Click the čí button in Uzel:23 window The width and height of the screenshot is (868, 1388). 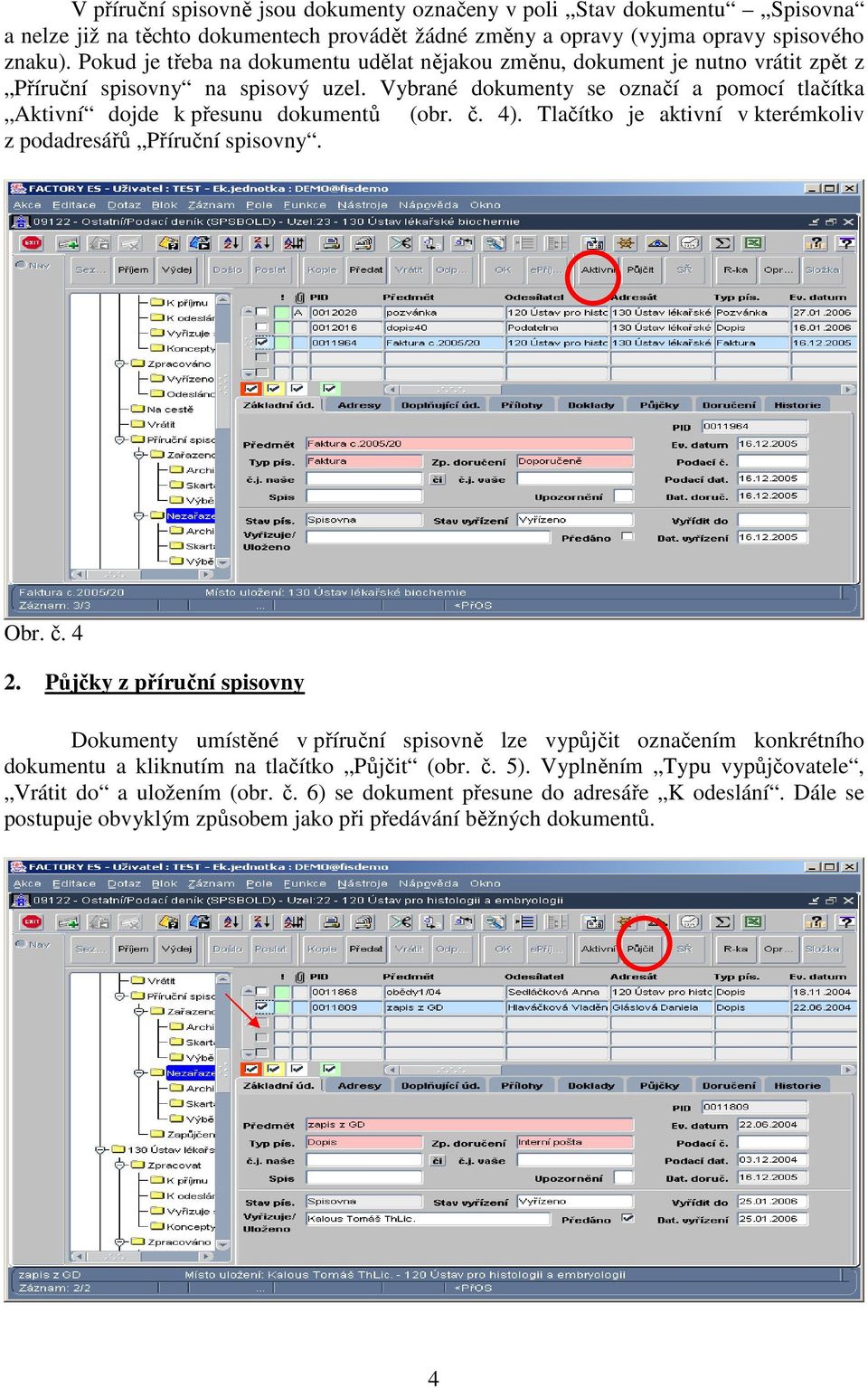438,479
